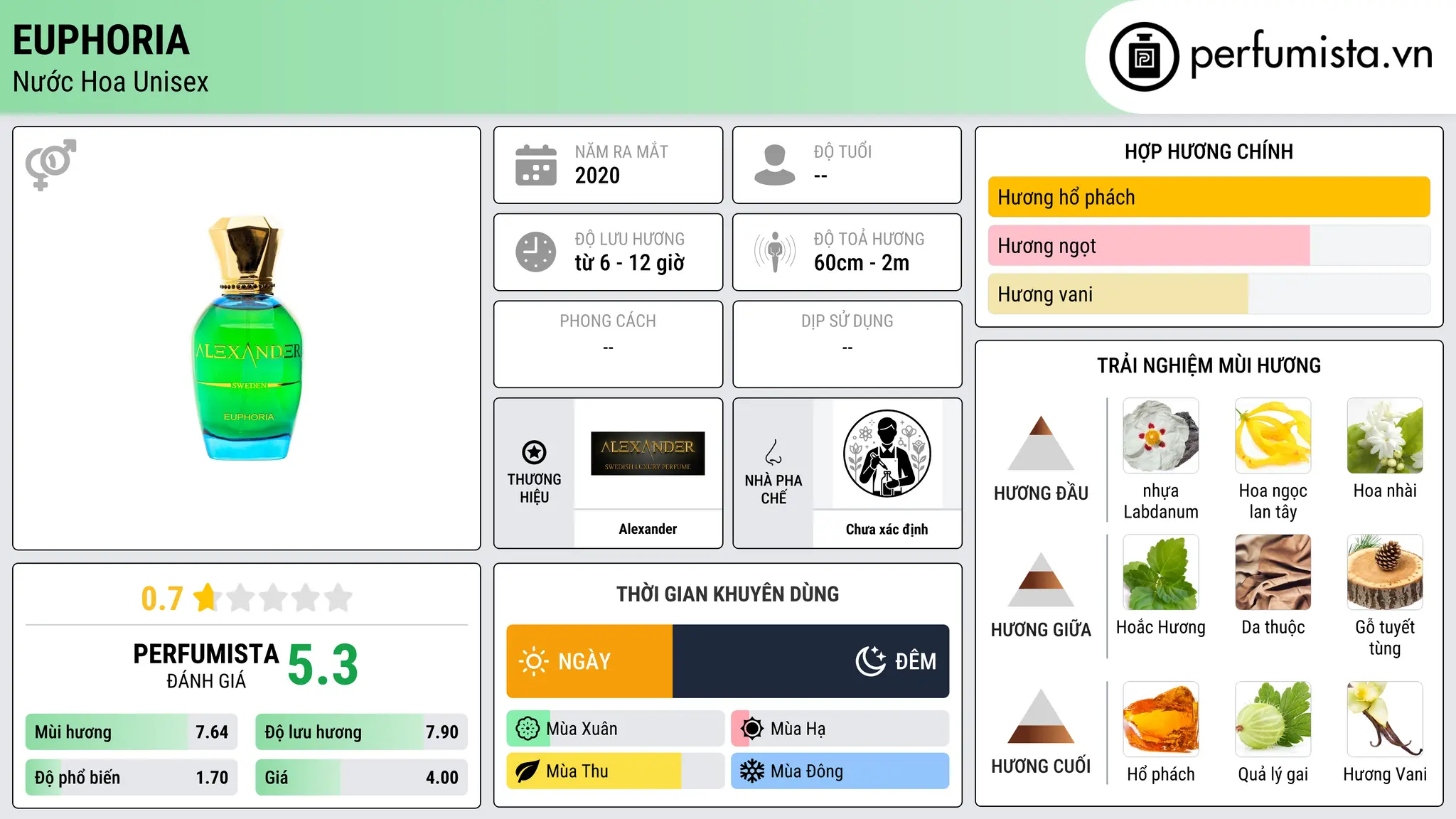Select the Hoa nhài note image
Viewport: 1456px width, 819px height.
click(1385, 436)
